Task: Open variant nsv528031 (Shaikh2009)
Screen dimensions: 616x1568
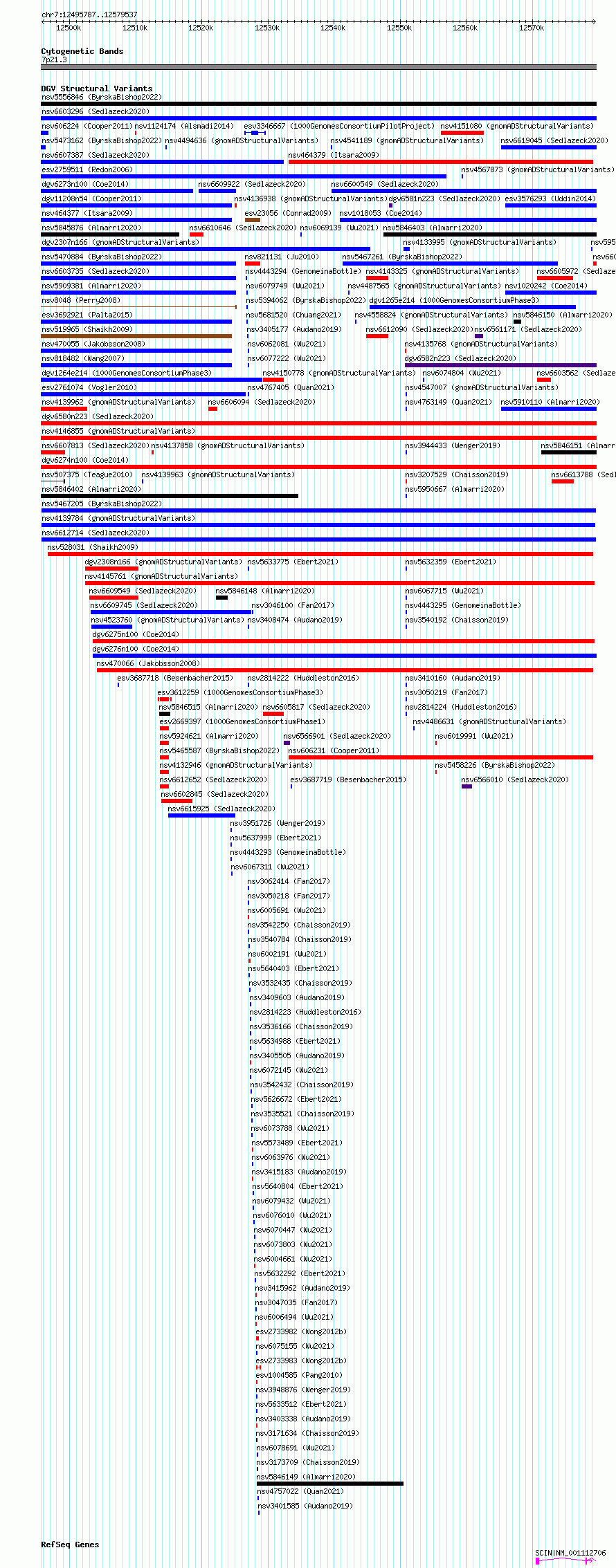Action: click(93, 548)
